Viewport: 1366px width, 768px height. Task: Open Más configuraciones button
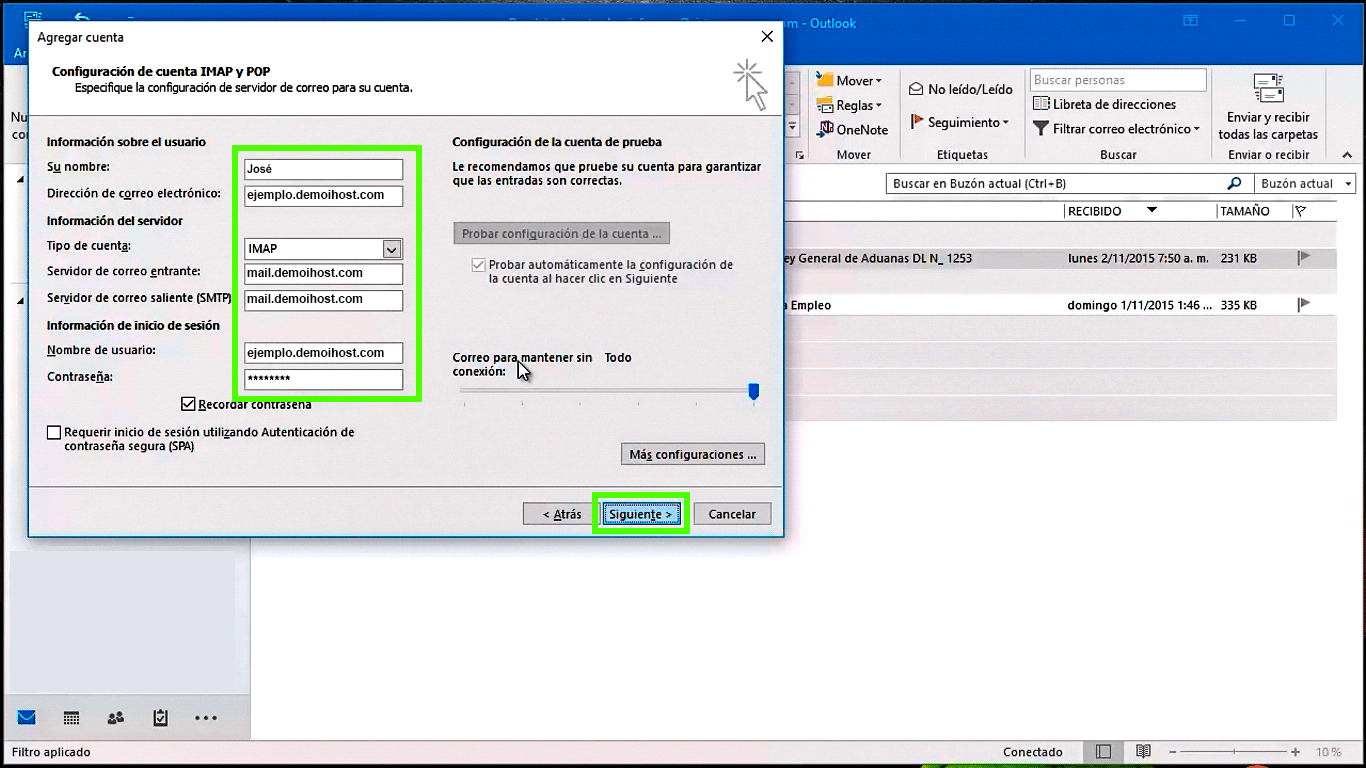(x=693, y=454)
